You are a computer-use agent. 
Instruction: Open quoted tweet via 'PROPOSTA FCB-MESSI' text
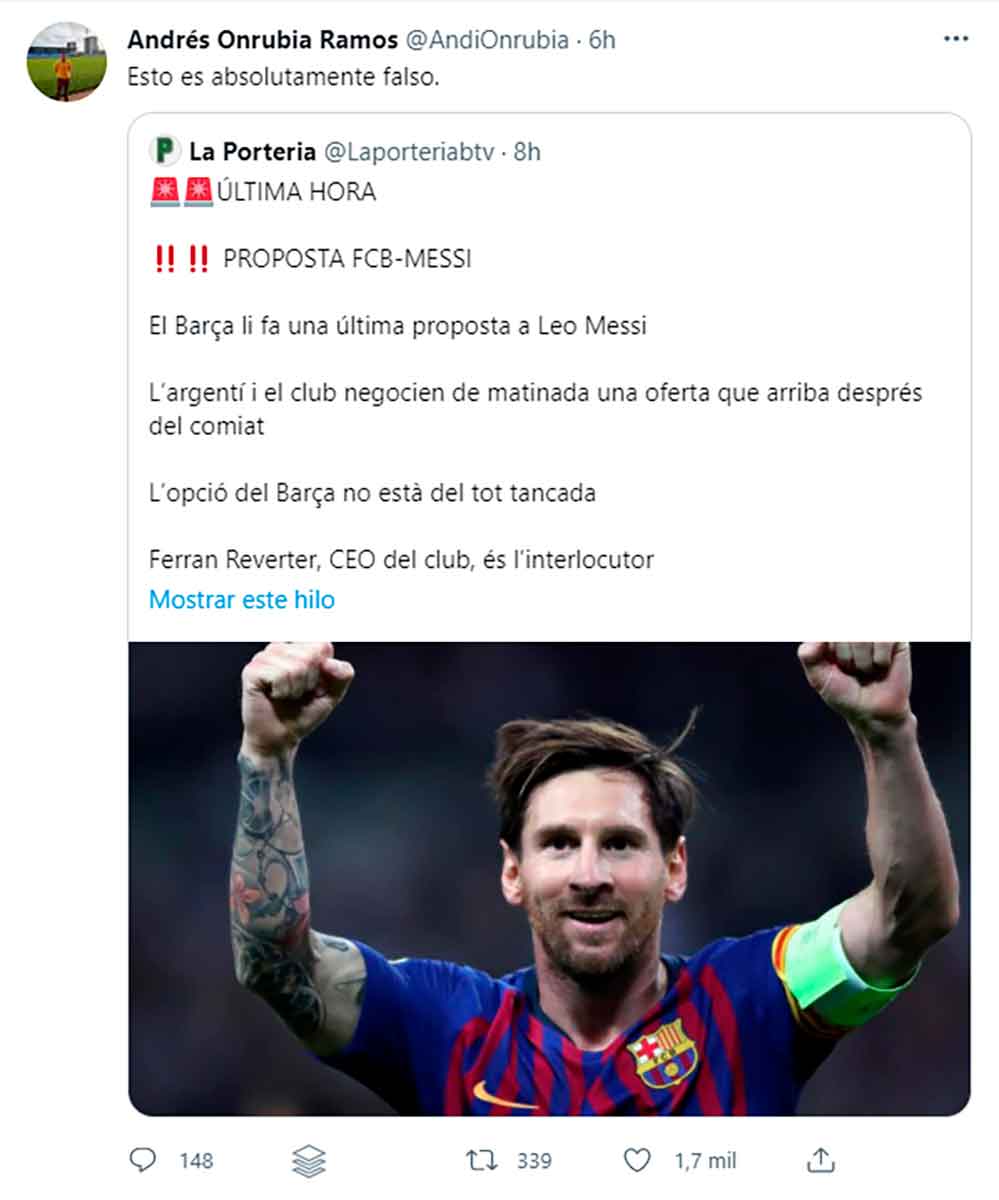tap(346, 259)
